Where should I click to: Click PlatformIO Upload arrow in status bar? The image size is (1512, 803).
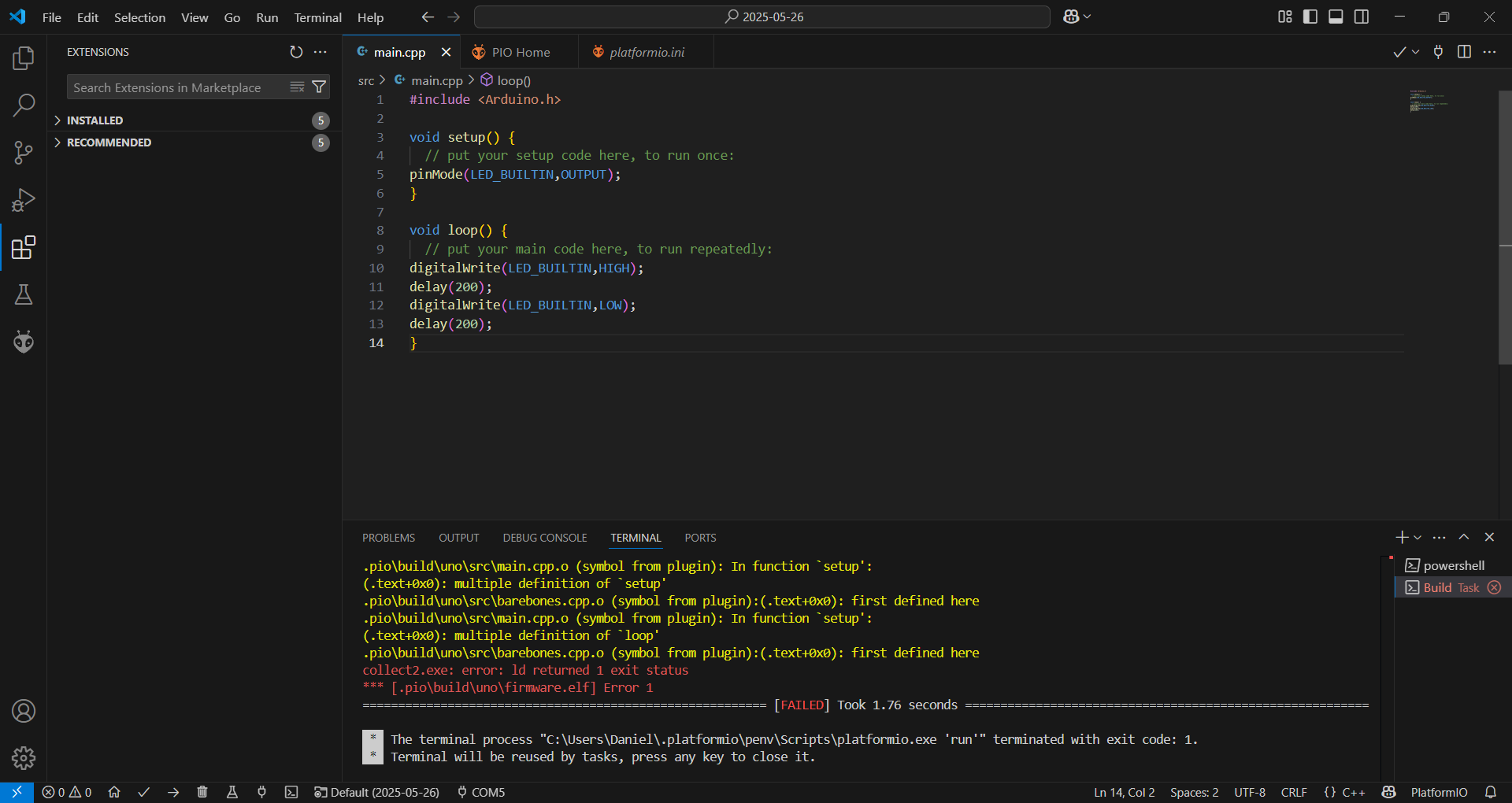click(173, 792)
